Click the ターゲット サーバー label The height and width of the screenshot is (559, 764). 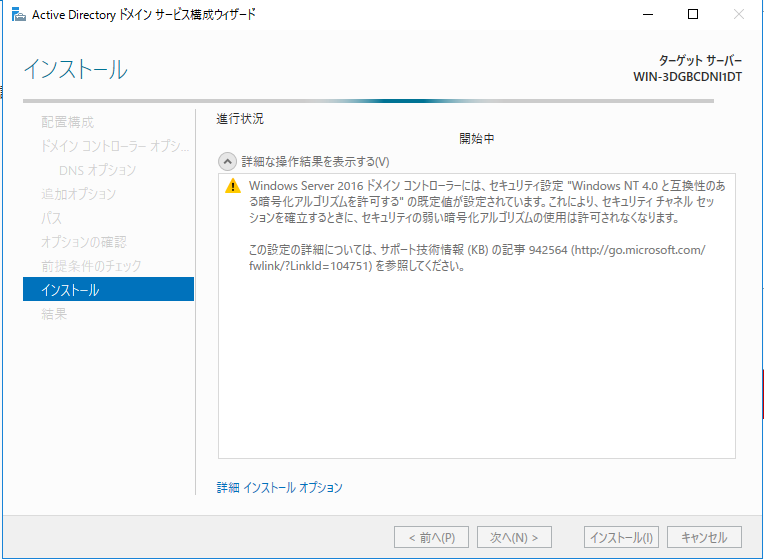pos(700,60)
